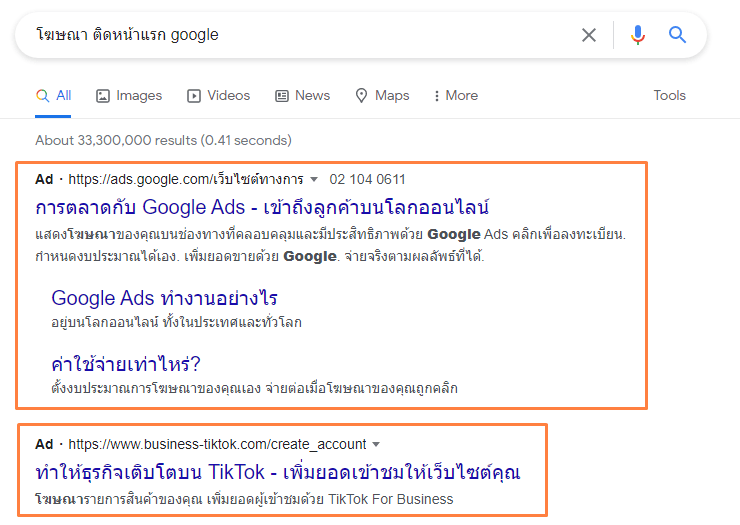Image resolution: width=740 pixels, height=525 pixels.
Task: Click the three-dot icon beside More
Action: 437,96
